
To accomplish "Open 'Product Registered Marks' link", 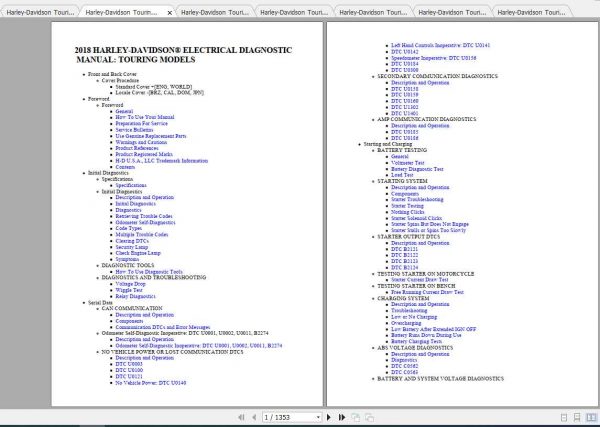I will (x=144, y=154).
